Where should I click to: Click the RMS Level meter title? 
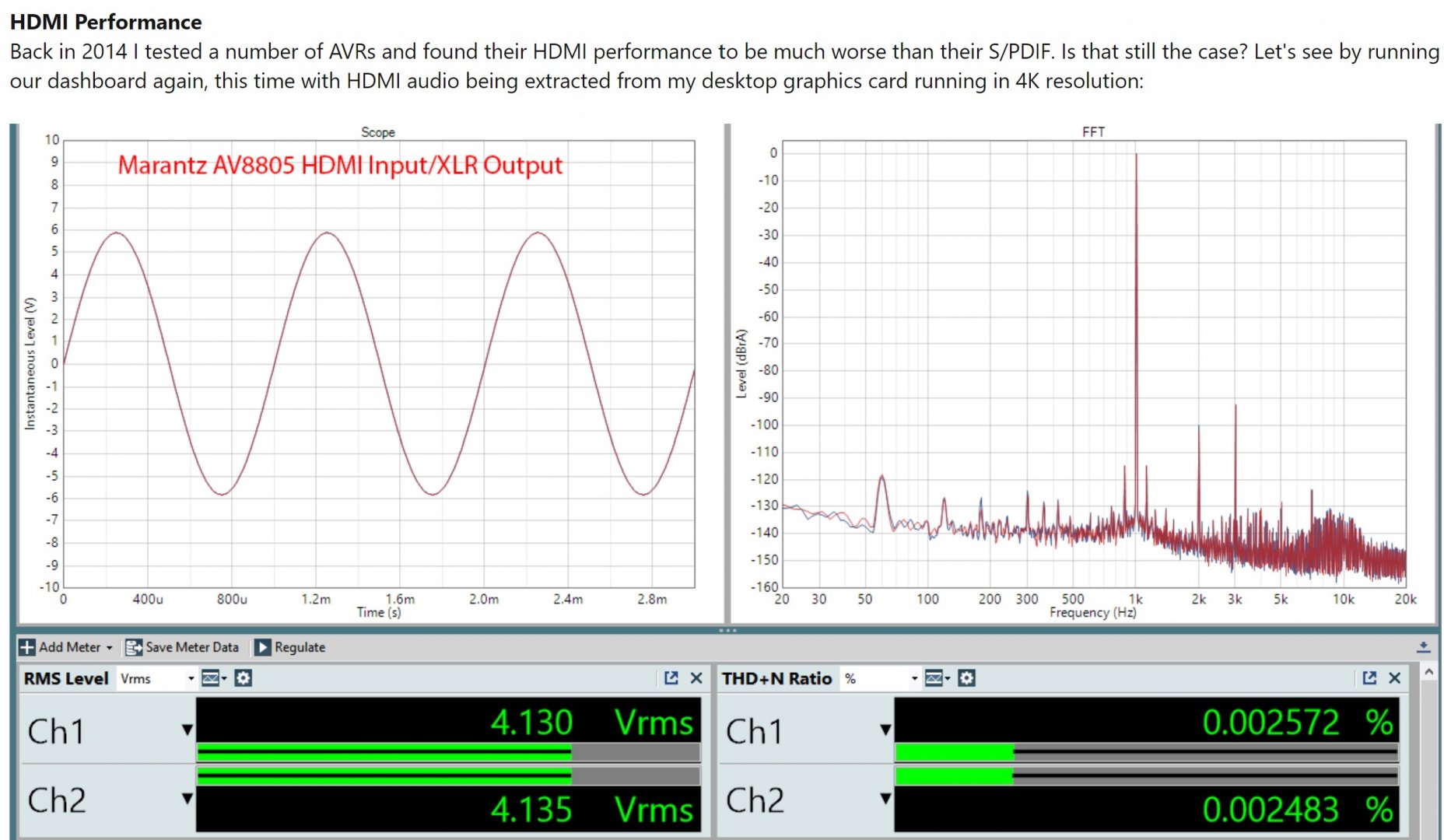(x=66, y=678)
